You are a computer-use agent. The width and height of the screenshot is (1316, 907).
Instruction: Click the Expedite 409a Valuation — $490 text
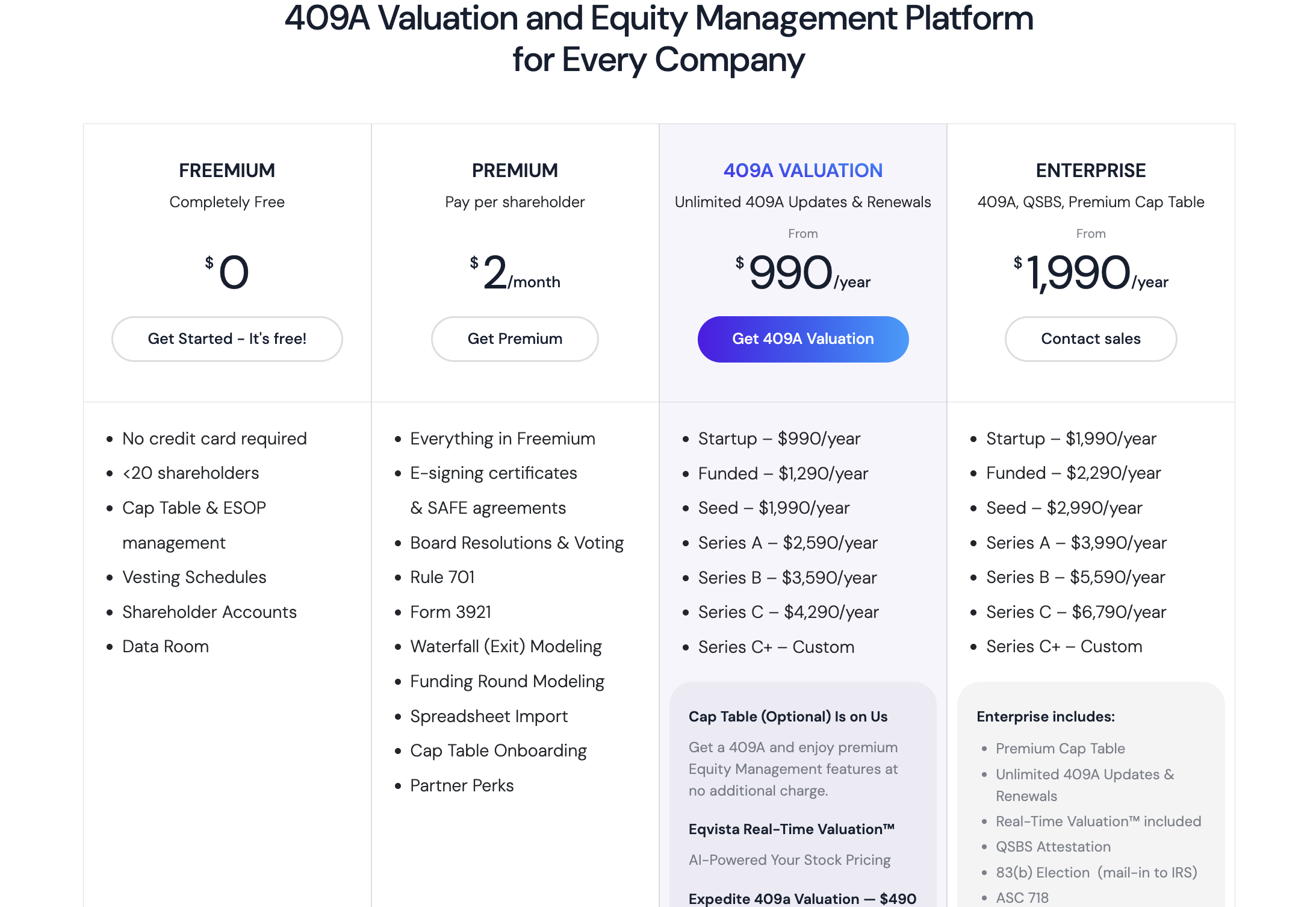point(802,899)
